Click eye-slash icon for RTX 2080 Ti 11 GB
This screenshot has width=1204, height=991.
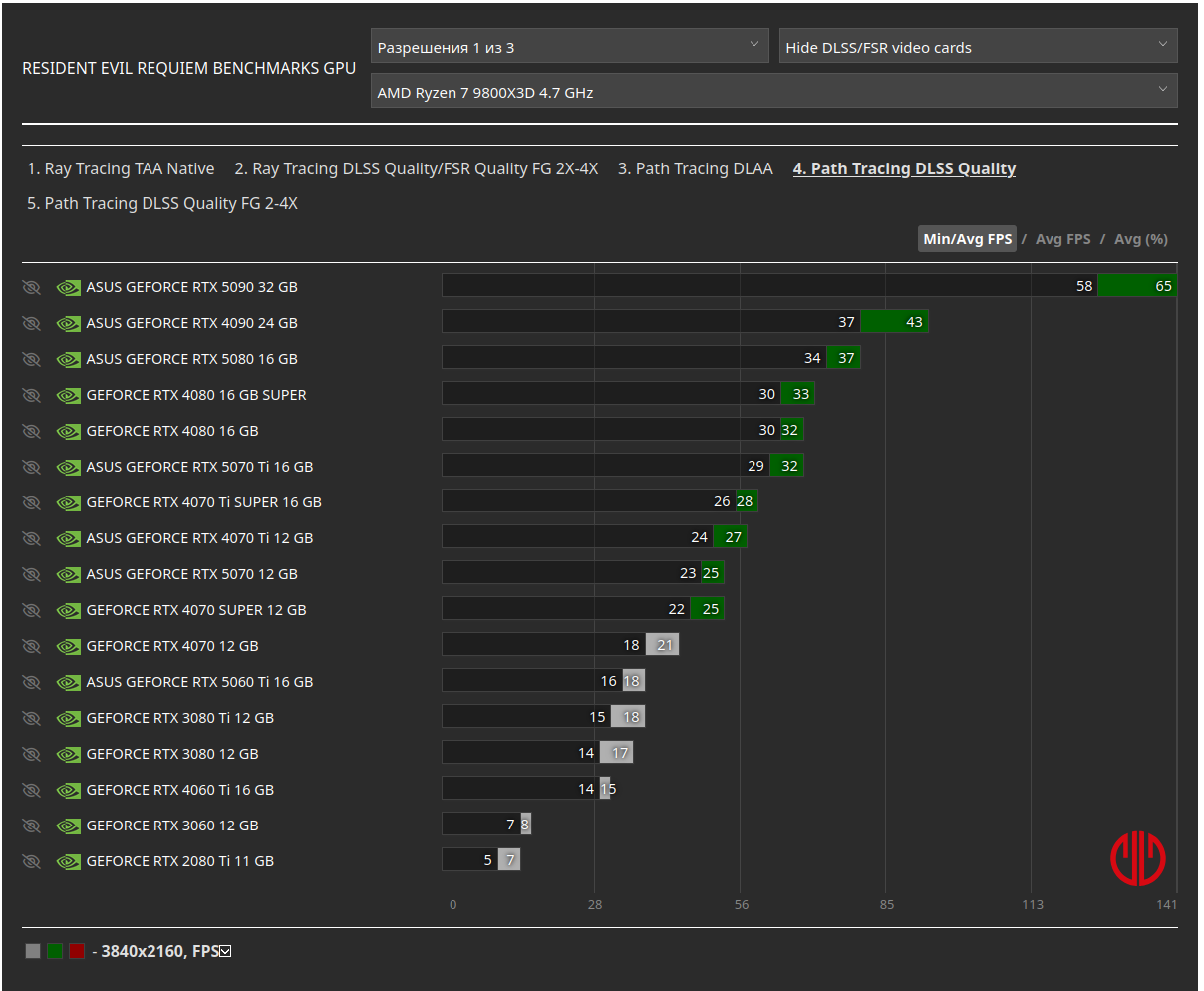tap(31, 861)
